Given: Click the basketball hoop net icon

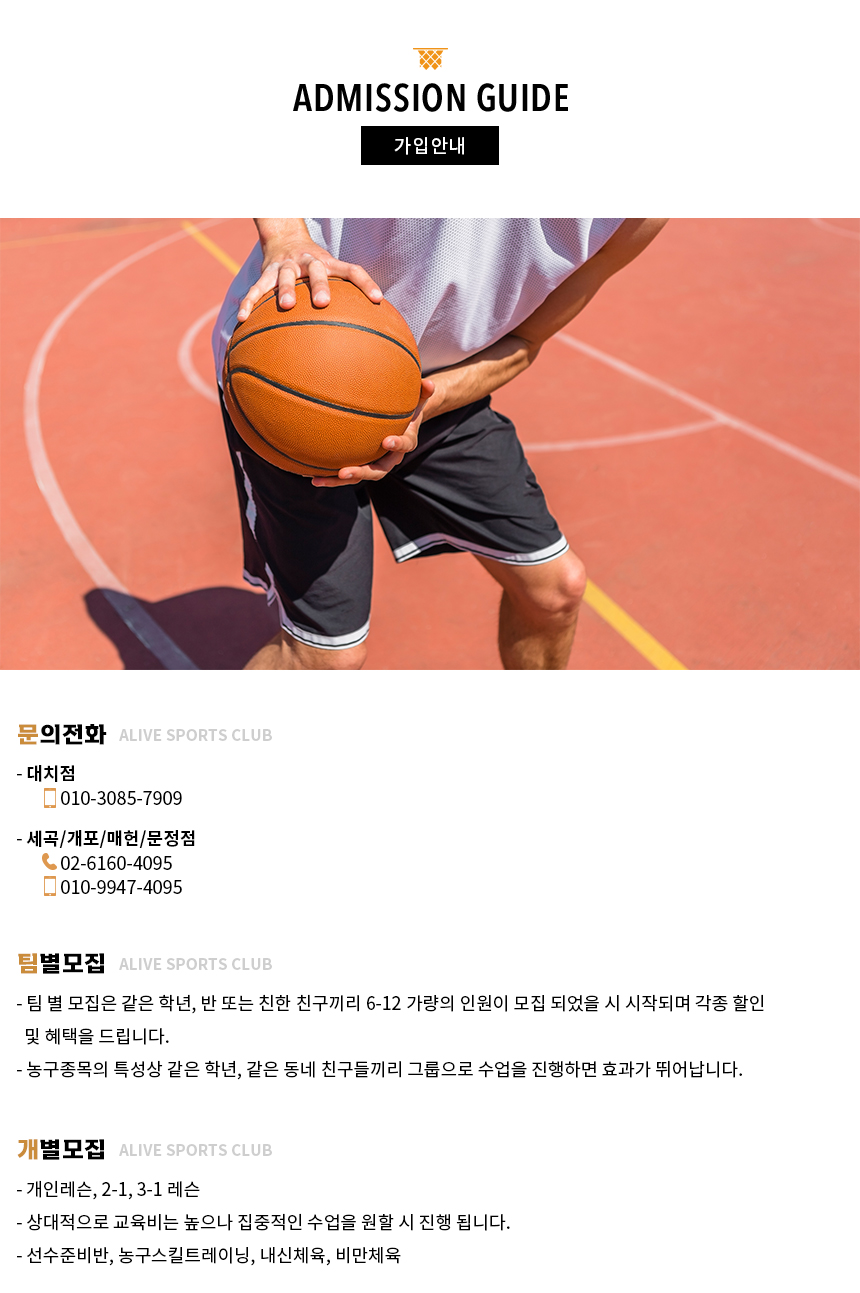Looking at the screenshot, I should (430, 59).
